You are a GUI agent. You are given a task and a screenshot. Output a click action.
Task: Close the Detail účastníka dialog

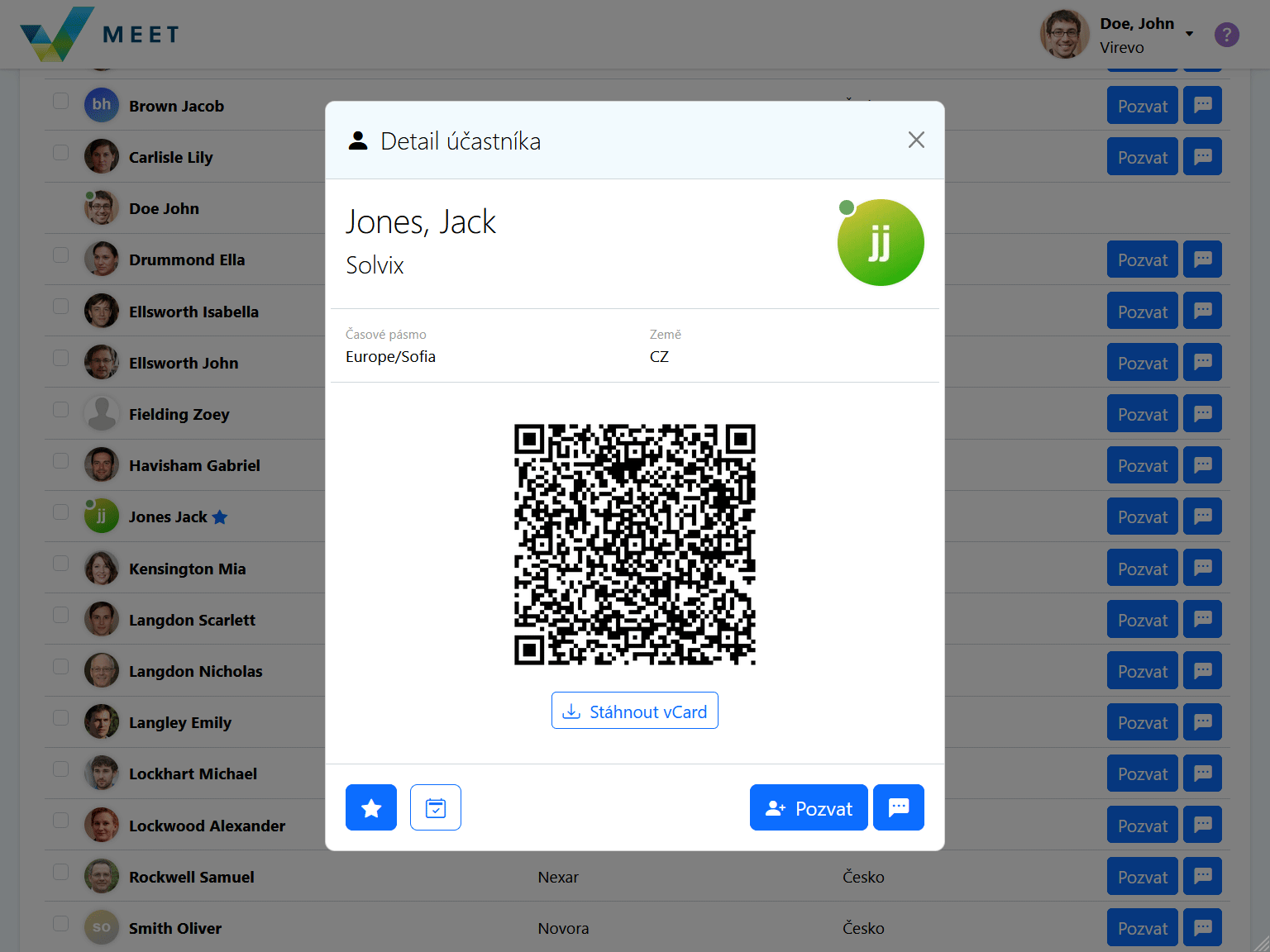(x=916, y=140)
